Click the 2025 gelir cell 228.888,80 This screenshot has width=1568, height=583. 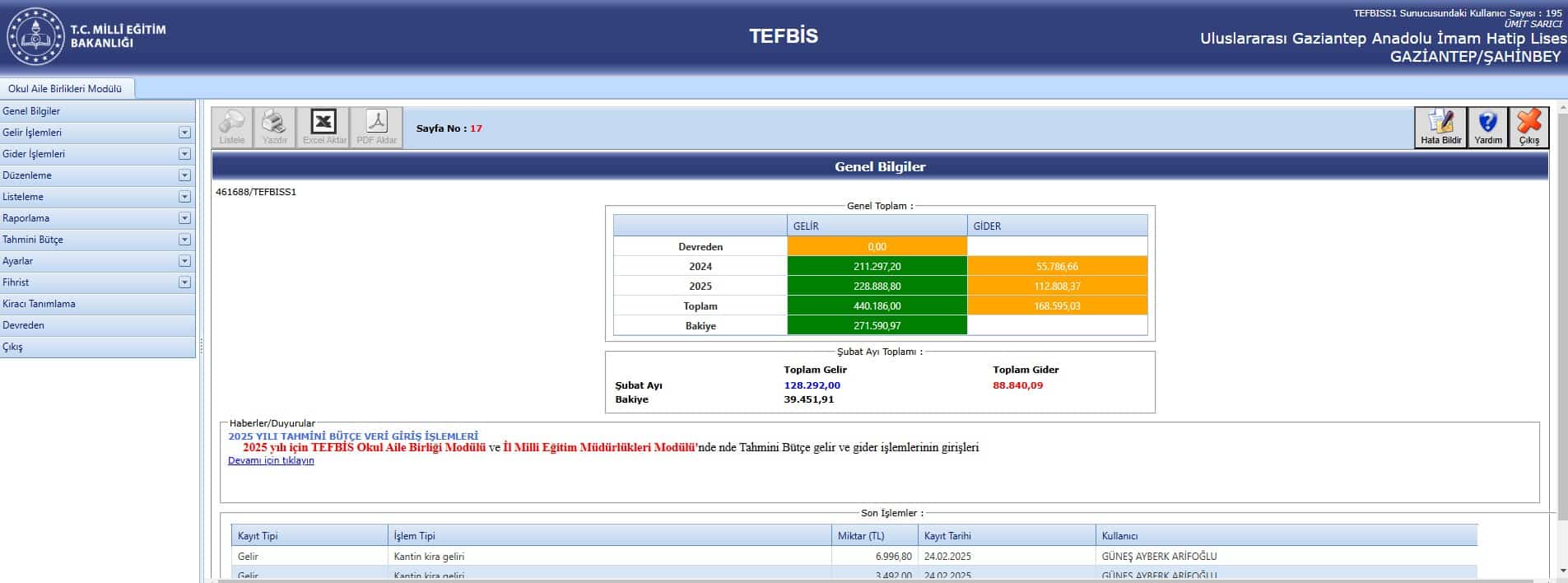[x=877, y=286]
